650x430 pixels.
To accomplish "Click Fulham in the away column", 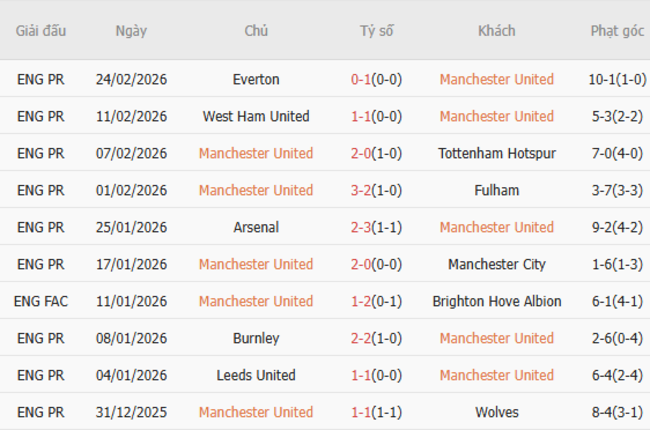I will pyautogui.click(x=496, y=190).
